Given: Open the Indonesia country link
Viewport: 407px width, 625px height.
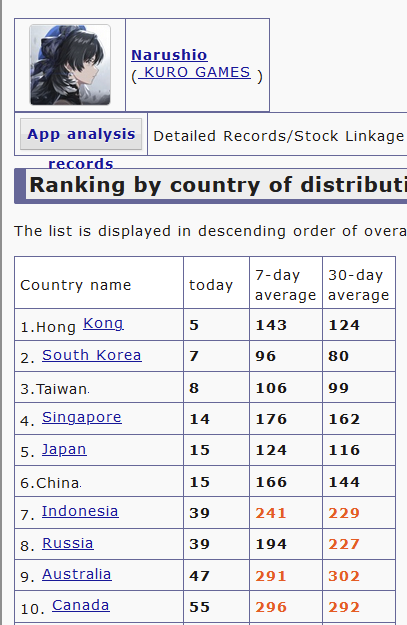Looking at the screenshot, I should tap(80, 511).
